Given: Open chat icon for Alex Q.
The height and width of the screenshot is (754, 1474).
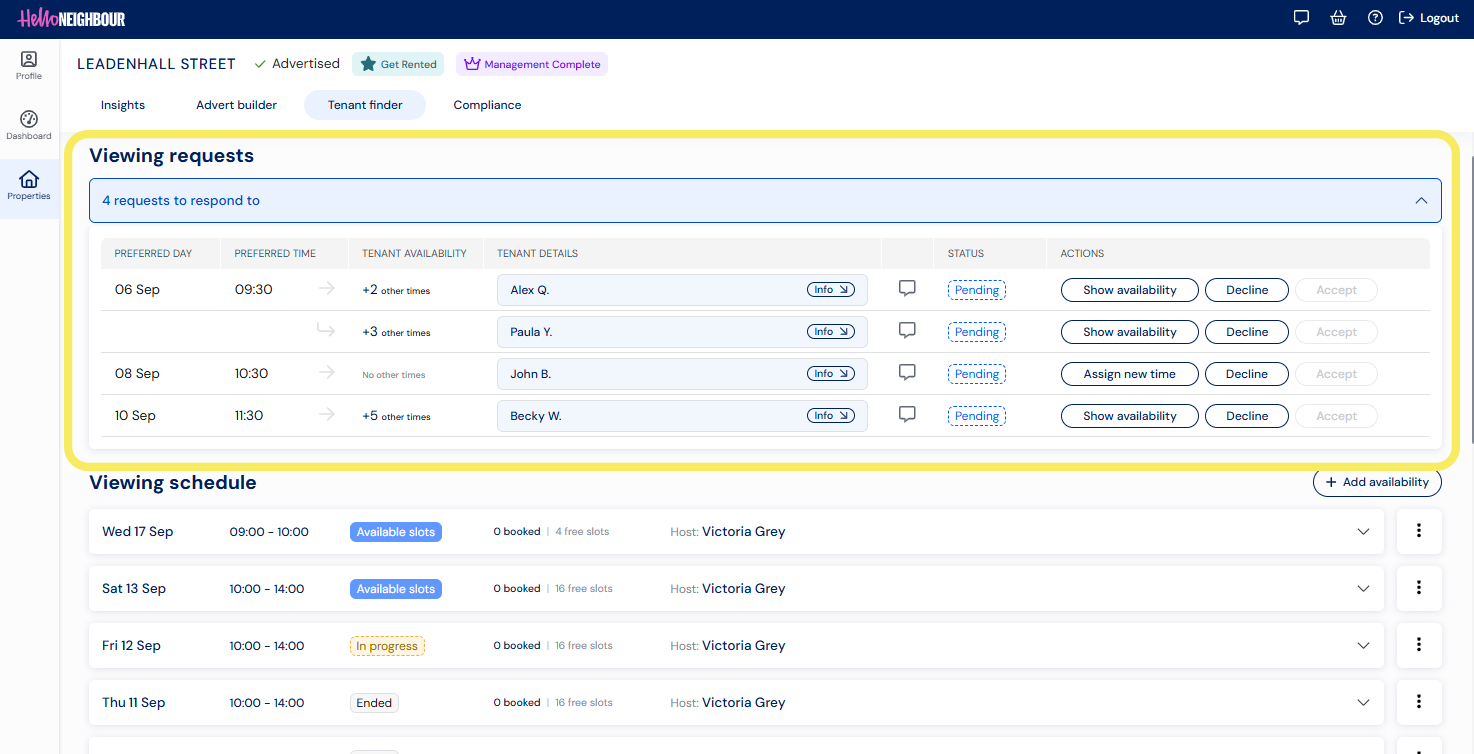Looking at the screenshot, I should click(907, 289).
